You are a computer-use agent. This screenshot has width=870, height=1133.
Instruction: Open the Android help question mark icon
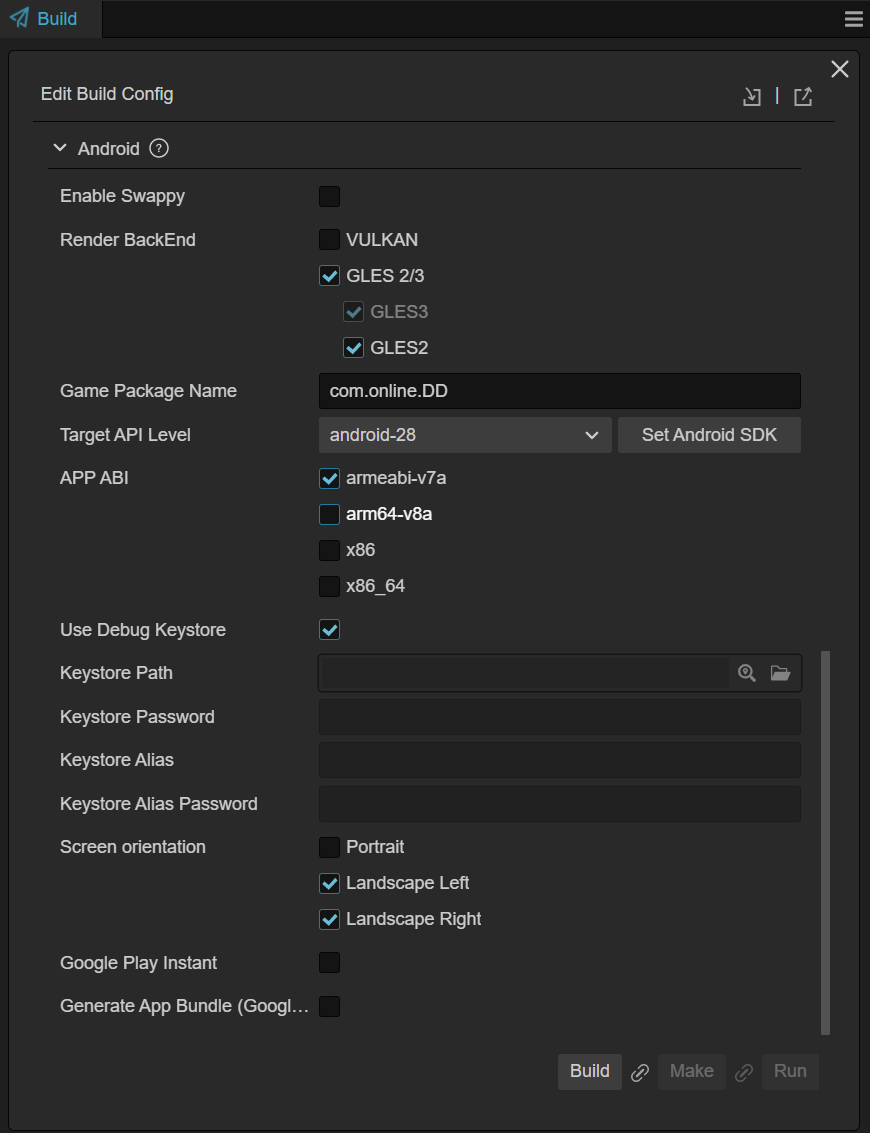[159, 148]
